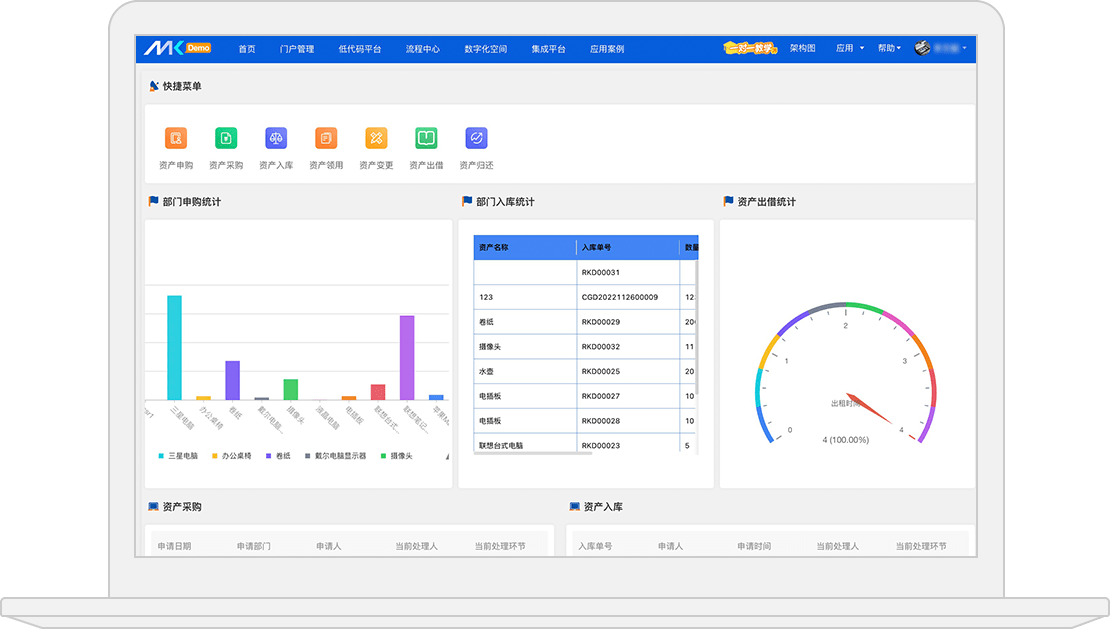Image resolution: width=1110 pixels, height=629 pixels.
Task: Open the 架构图 link
Action: (x=802, y=48)
